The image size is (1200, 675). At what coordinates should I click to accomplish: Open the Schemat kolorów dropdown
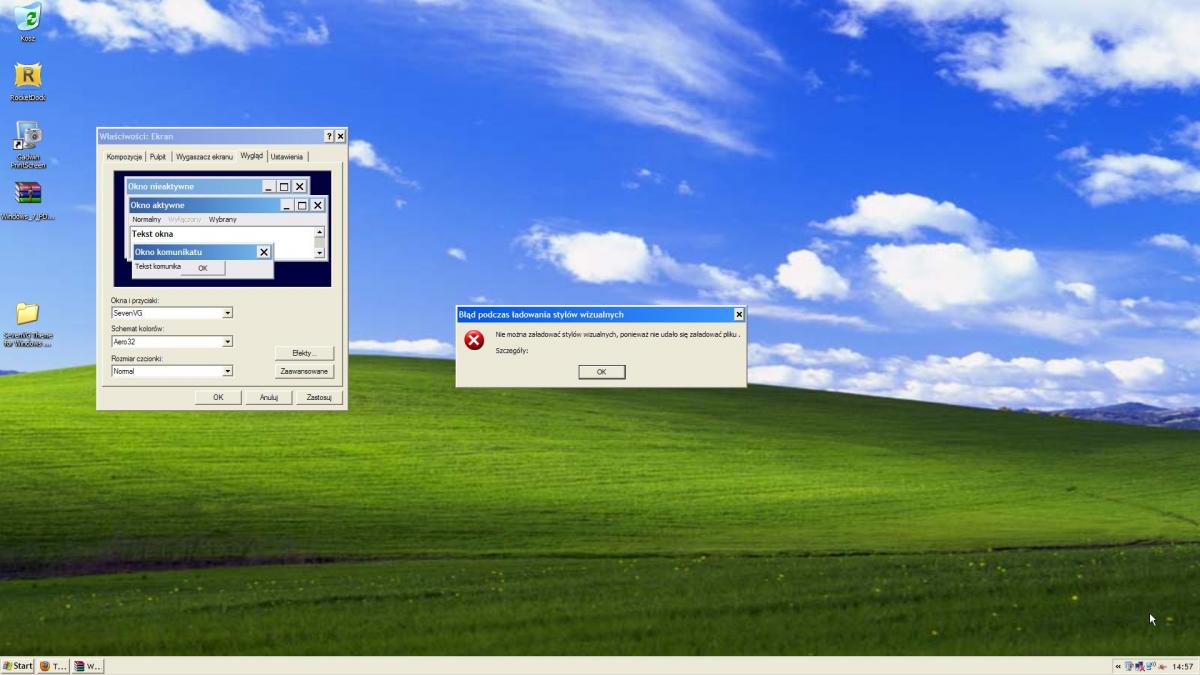tap(228, 341)
